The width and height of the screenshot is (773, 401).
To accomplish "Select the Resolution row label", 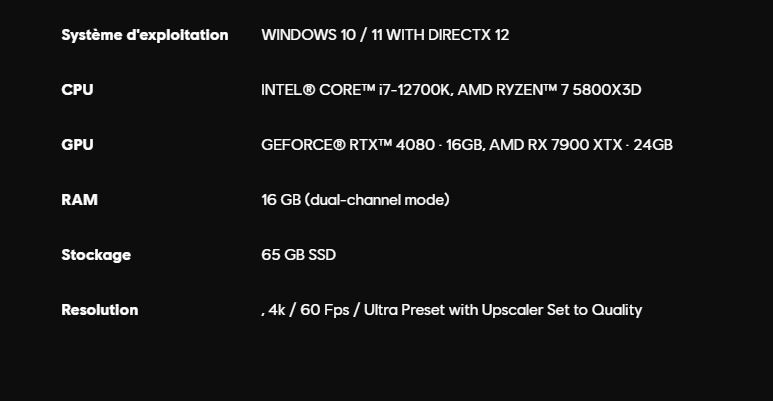I will pyautogui.click(x=99, y=310).
